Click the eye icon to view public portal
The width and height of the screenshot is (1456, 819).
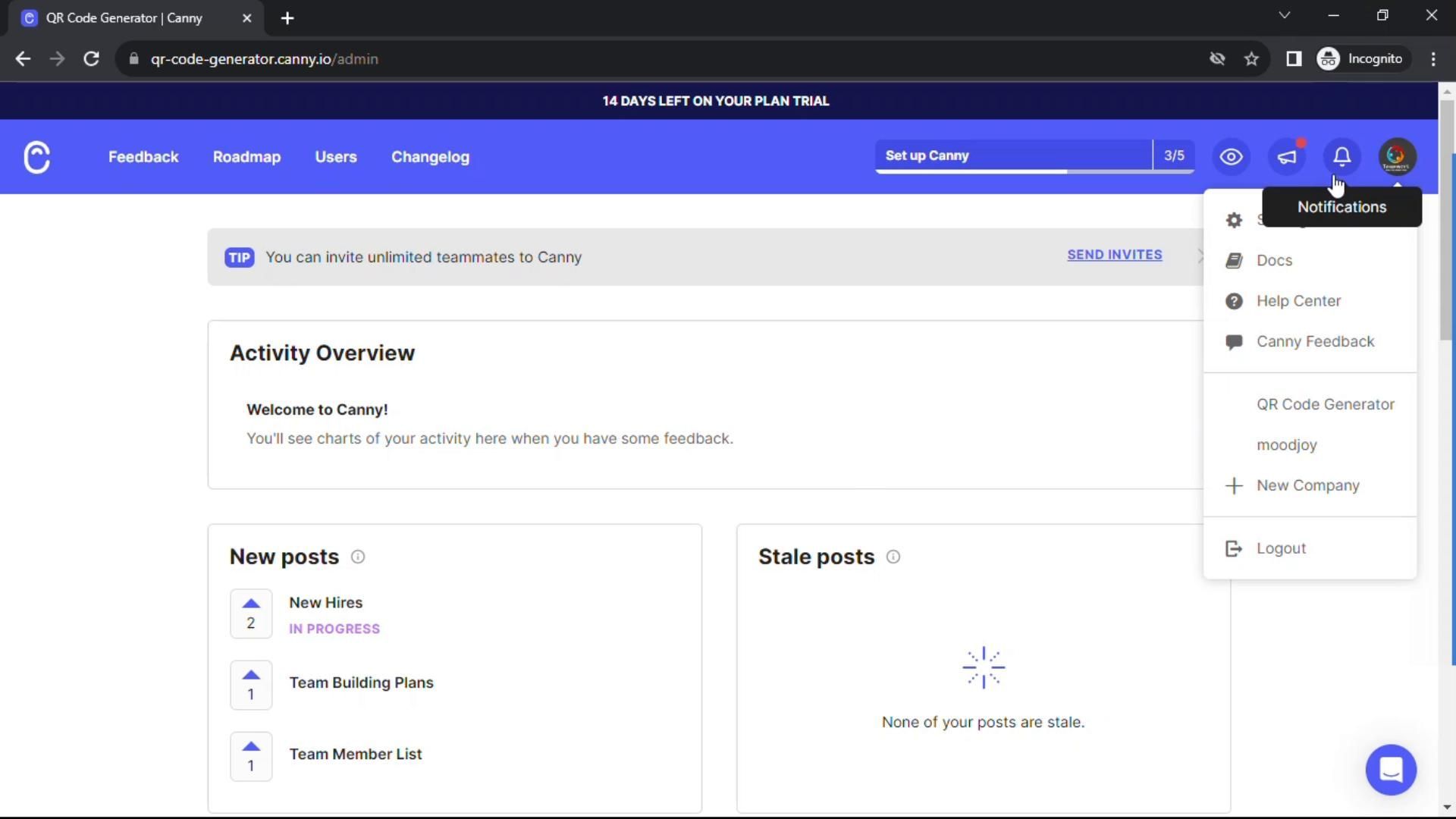[x=1231, y=157]
